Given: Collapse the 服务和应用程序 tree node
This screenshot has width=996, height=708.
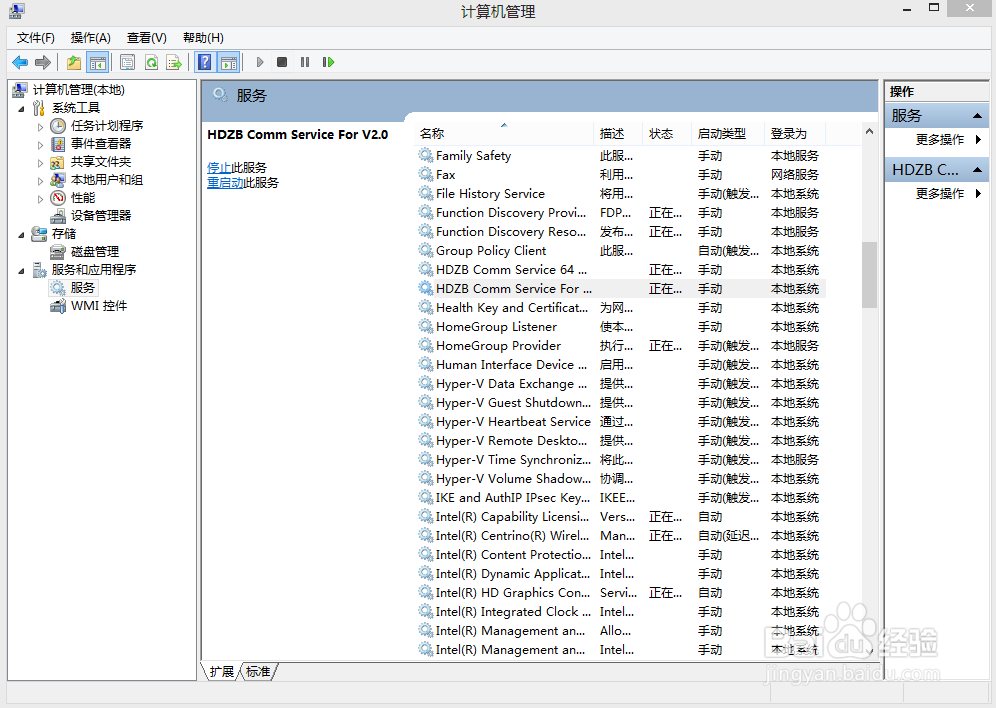Looking at the screenshot, I should (x=22, y=271).
